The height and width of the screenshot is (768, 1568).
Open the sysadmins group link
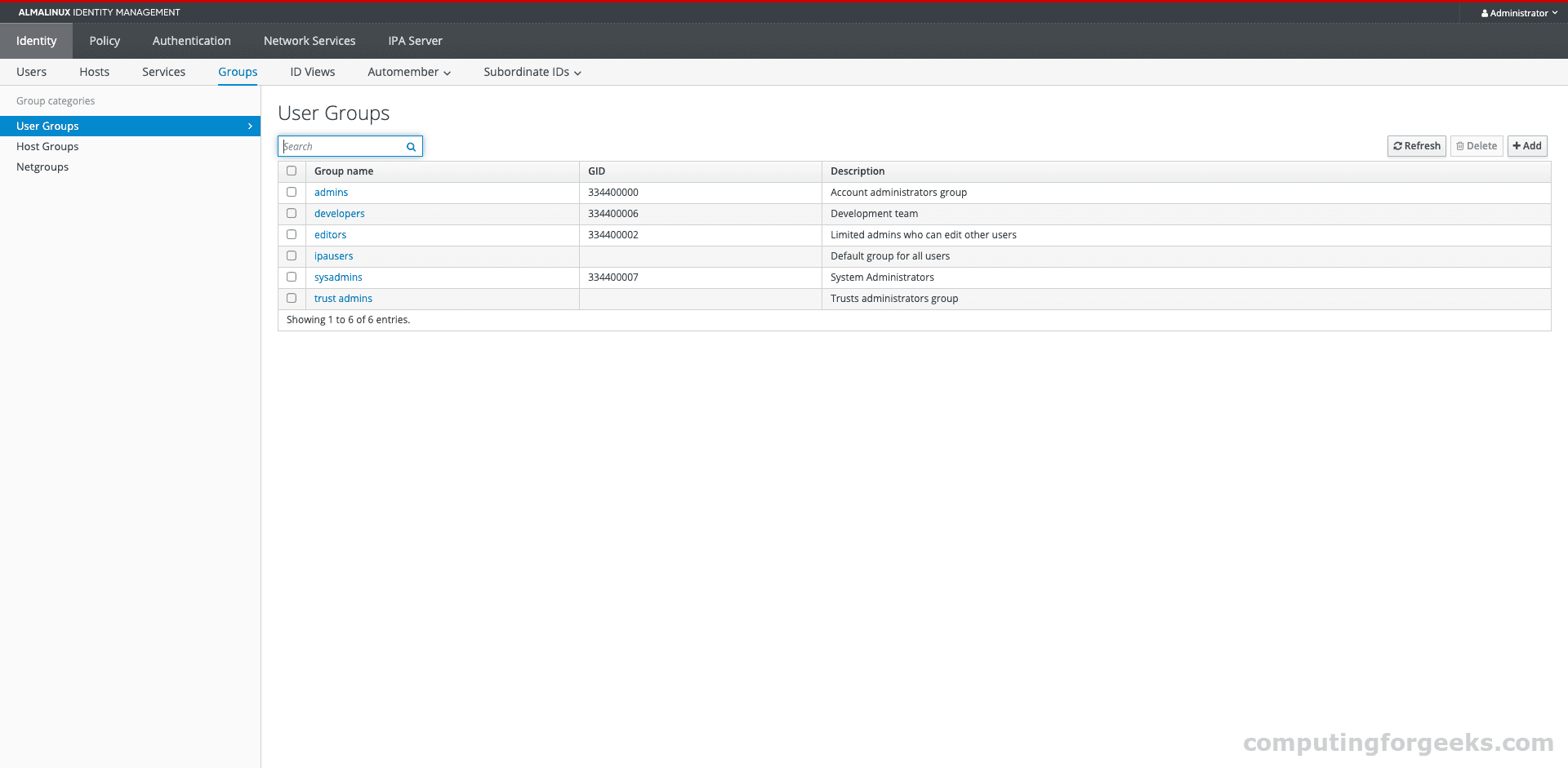coord(338,277)
